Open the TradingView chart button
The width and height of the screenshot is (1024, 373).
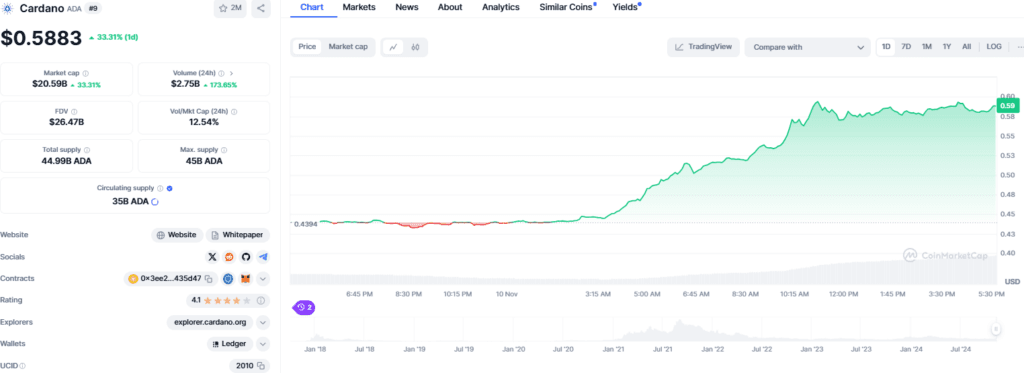pyautogui.click(x=703, y=47)
